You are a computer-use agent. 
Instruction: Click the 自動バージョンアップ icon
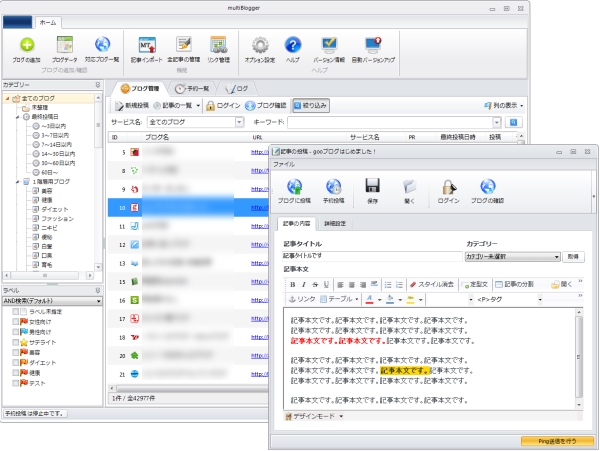coord(373,45)
